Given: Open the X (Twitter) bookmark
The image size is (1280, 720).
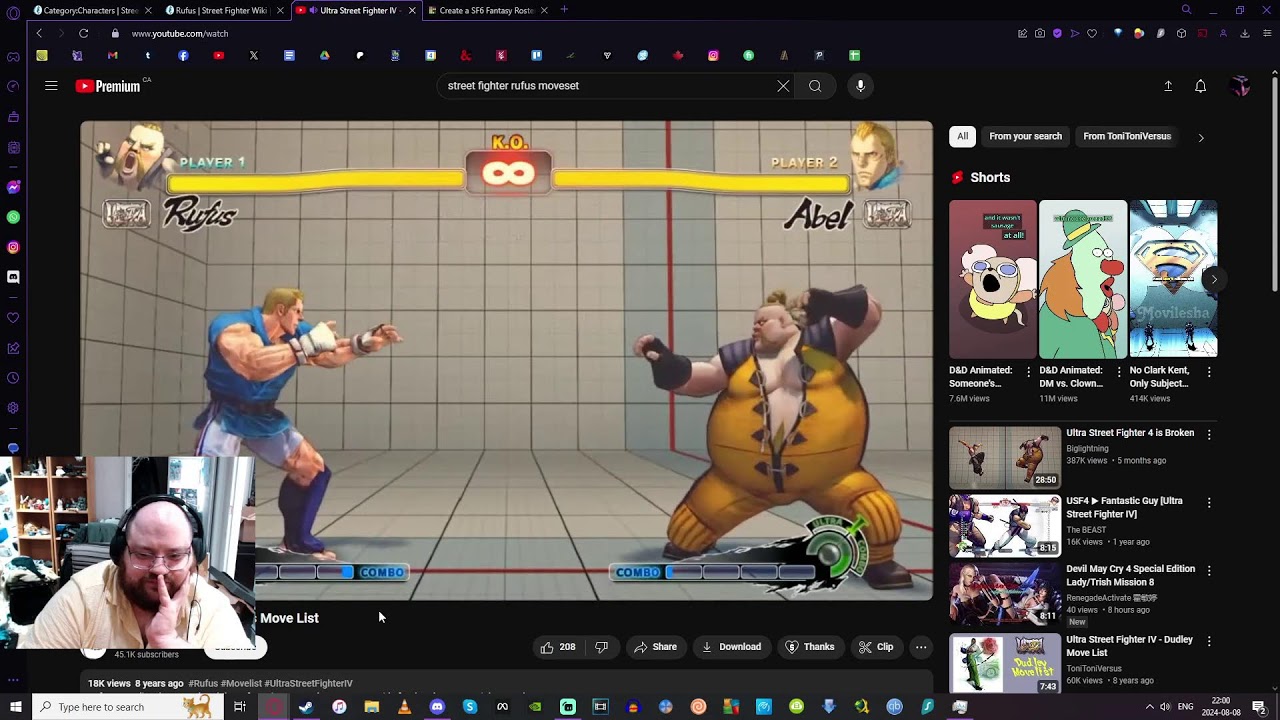Looking at the screenshot, I should [x=254, y=56].
